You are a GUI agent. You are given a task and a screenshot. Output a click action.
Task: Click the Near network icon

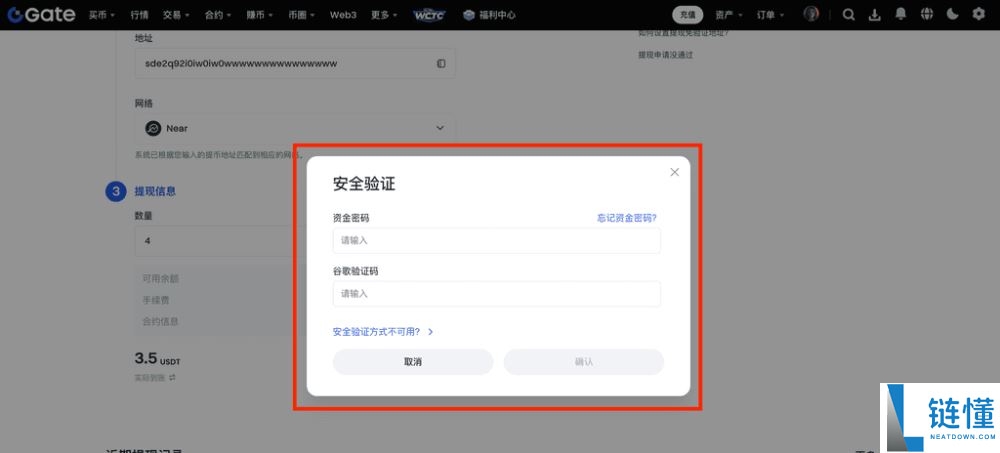tap(153, 128)
